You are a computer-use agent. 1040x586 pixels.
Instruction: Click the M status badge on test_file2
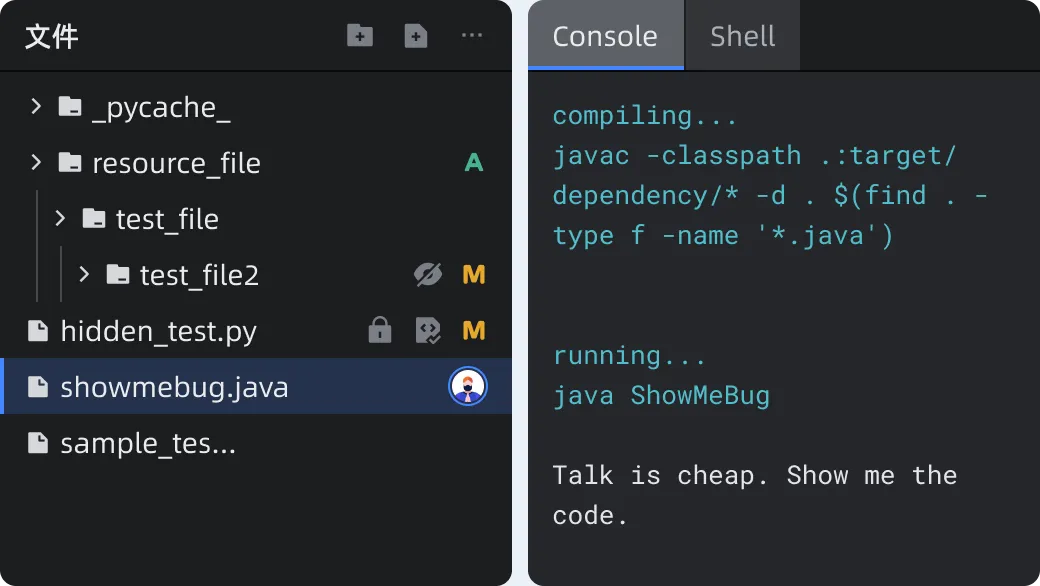[x=474, y=275]
